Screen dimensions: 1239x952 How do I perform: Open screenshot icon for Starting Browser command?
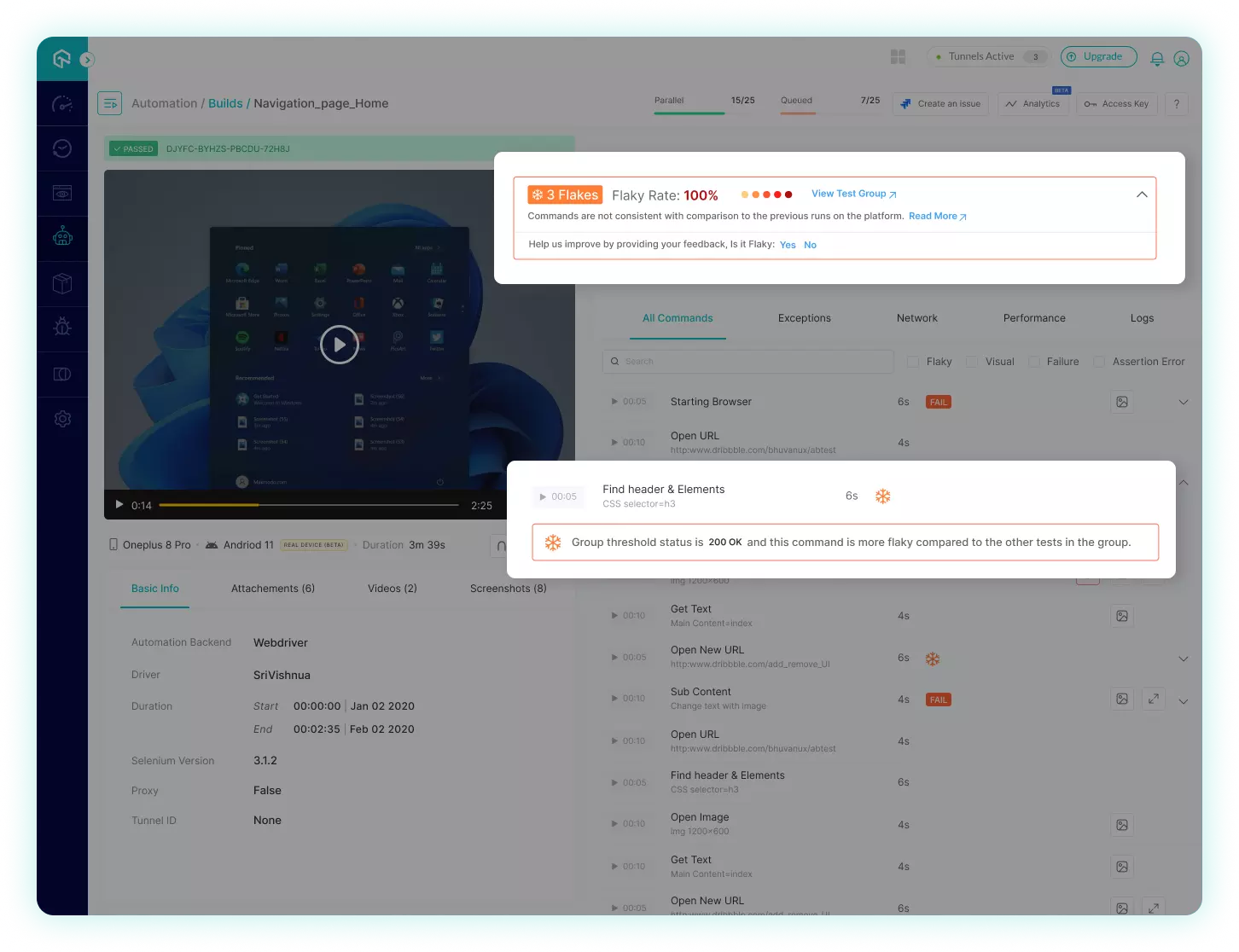pyautogui.click(x=1122, y=402)
